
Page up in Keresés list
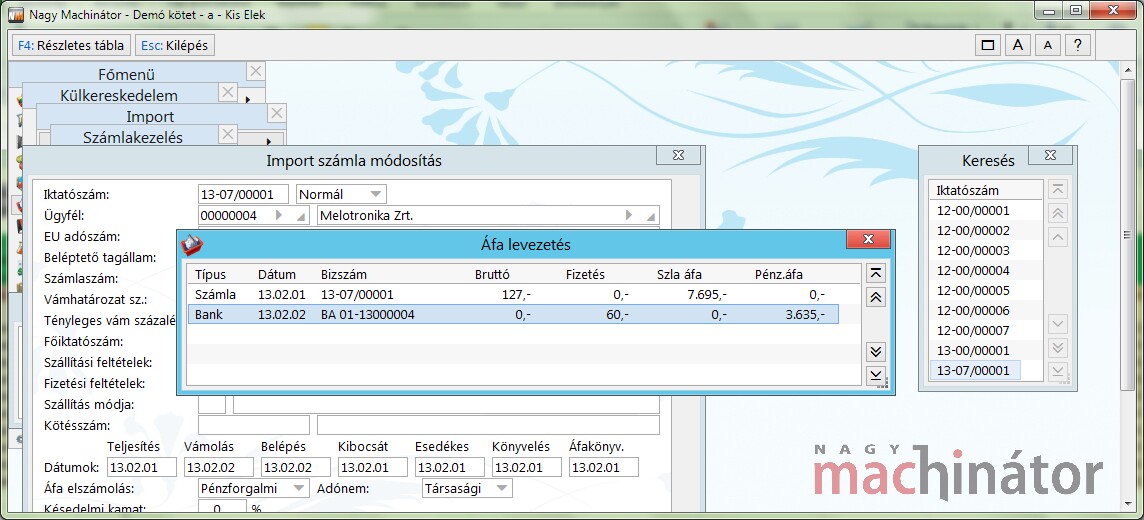(x=1057, y=213)
